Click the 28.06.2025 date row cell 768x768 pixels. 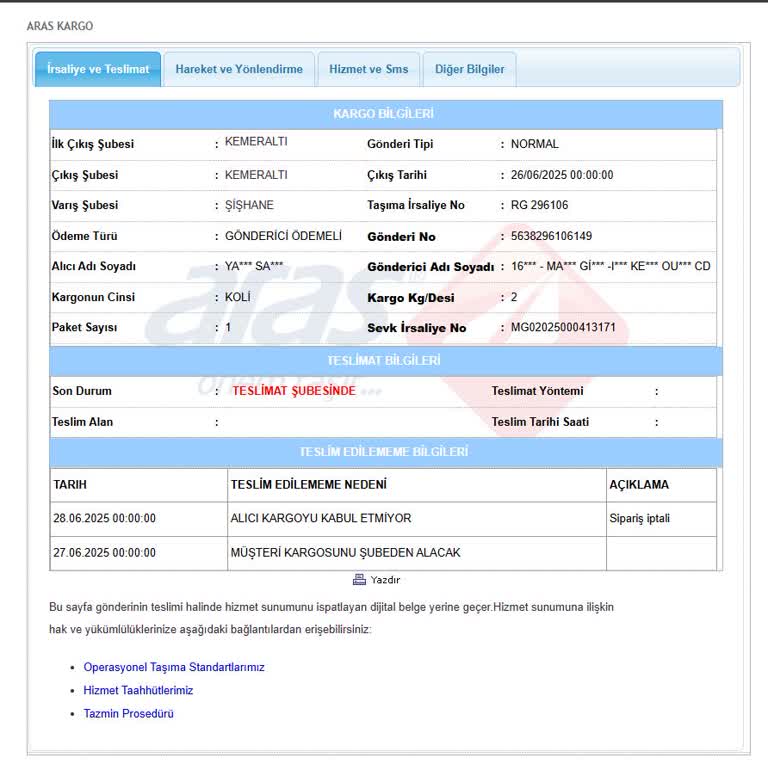(x=139, y=519)
